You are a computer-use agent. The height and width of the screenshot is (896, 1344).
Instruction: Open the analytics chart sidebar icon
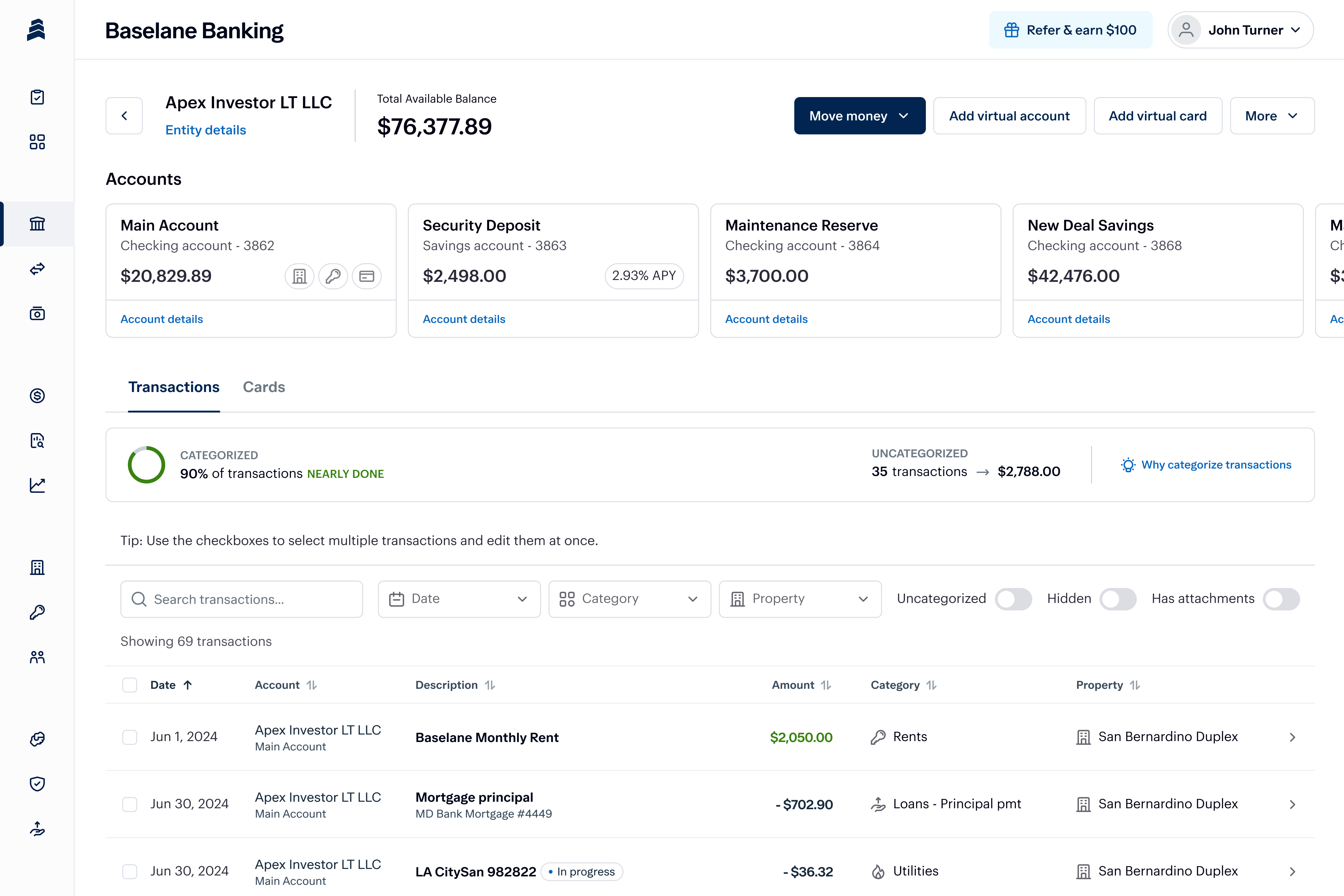(37, 485)
